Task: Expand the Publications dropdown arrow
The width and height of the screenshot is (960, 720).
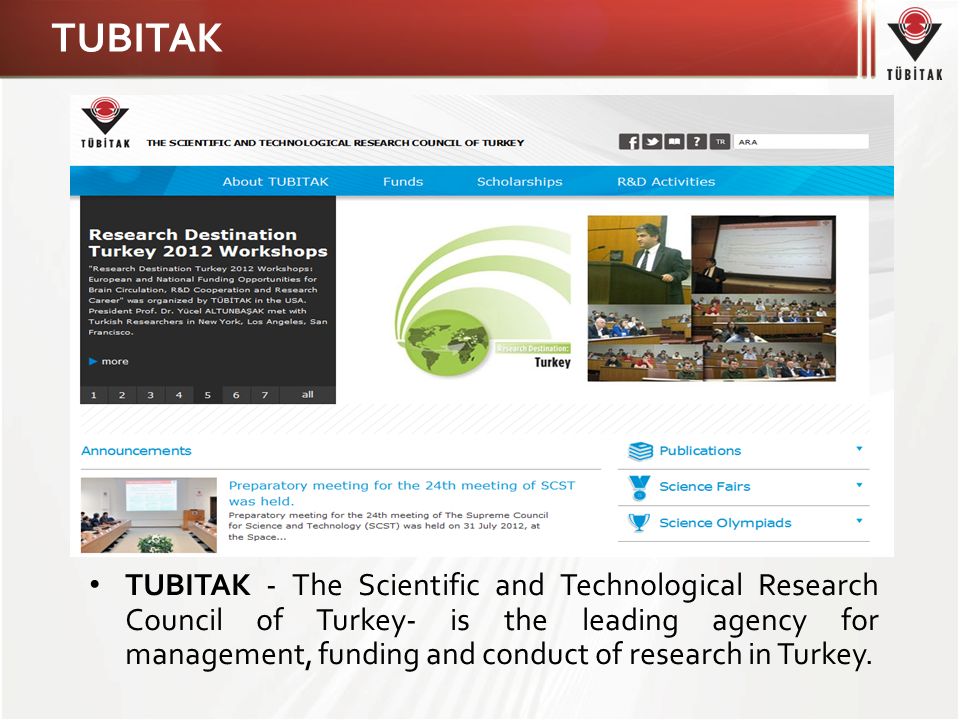Action: 859,449
